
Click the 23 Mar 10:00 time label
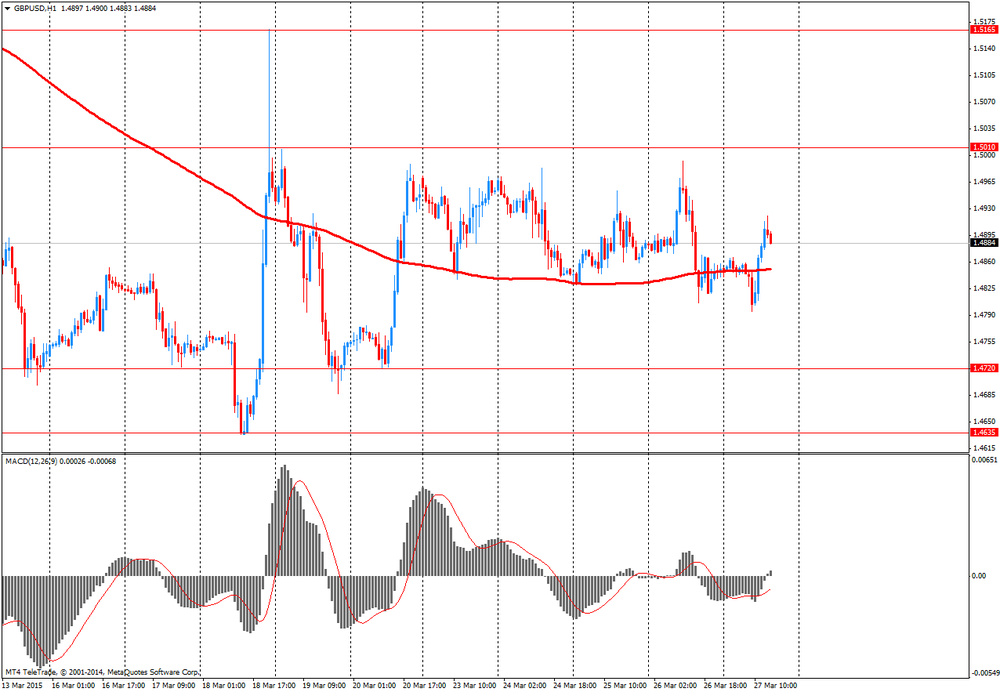click(x=475, y=686)
